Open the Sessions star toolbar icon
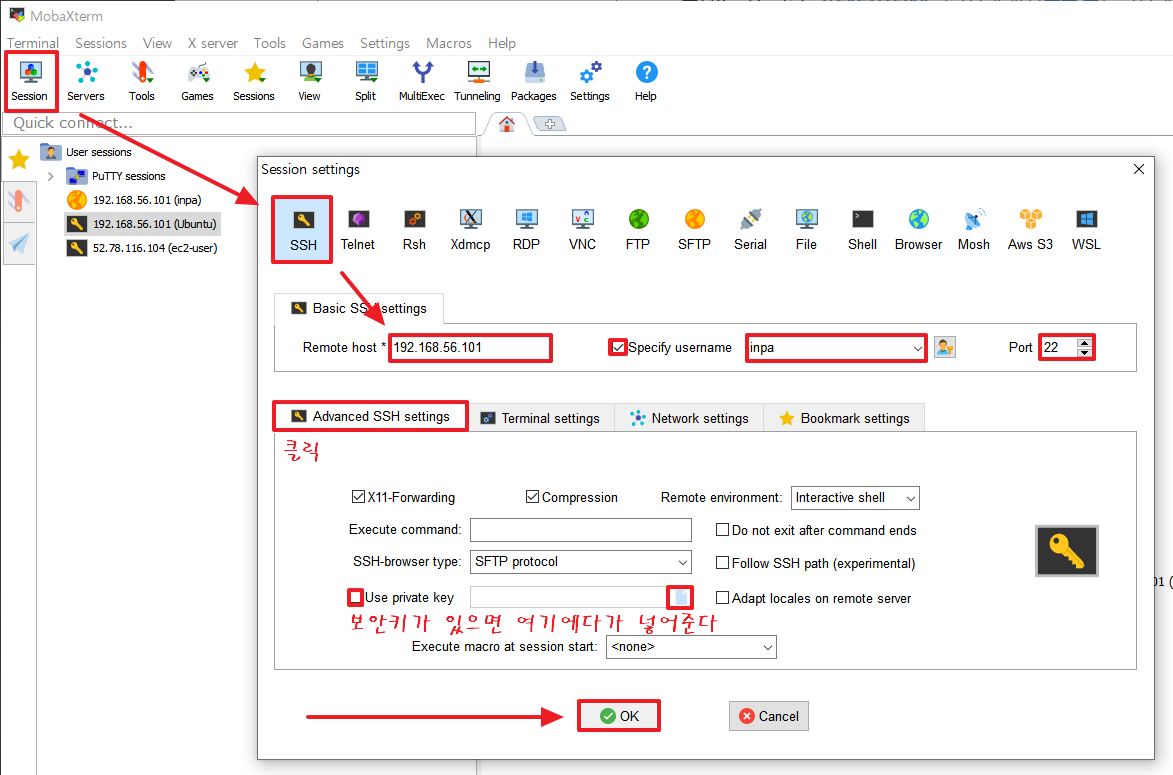The height and width of the screenshot is (775, 1173). tap(254, 81)
